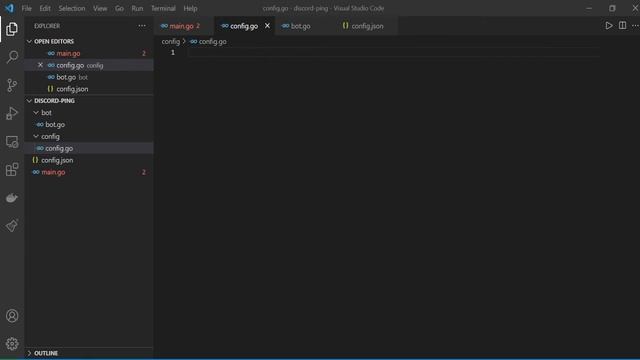Open config.go under config folder

click(89, 148)
